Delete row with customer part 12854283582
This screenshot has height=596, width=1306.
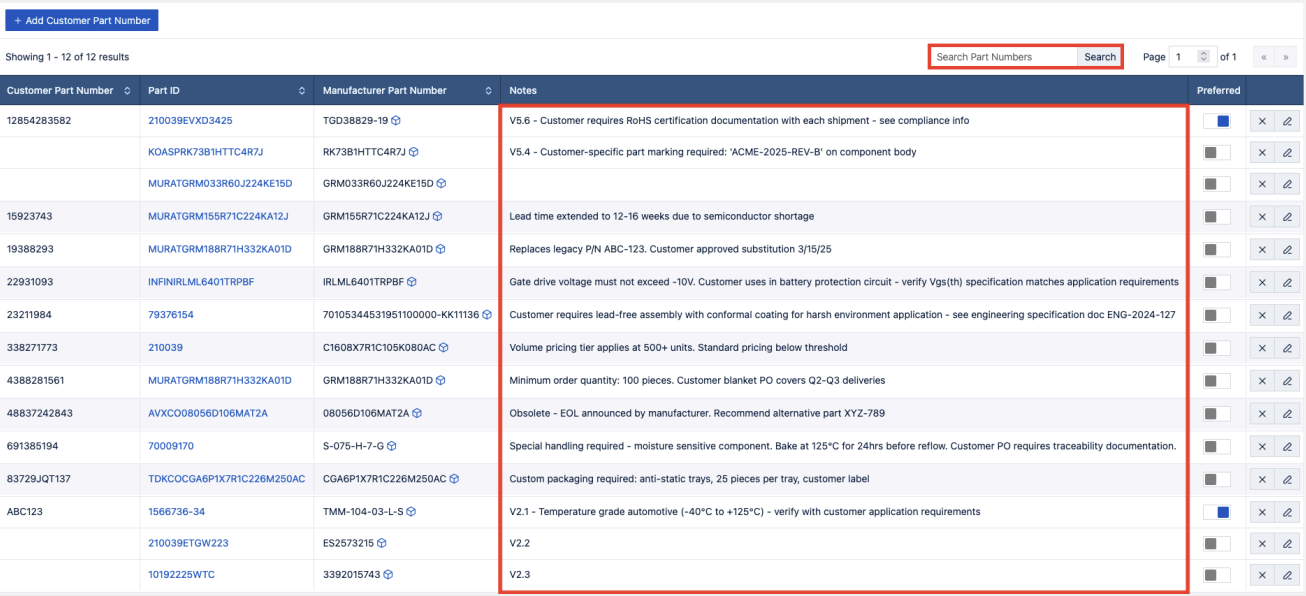(x=1262, y=121)
